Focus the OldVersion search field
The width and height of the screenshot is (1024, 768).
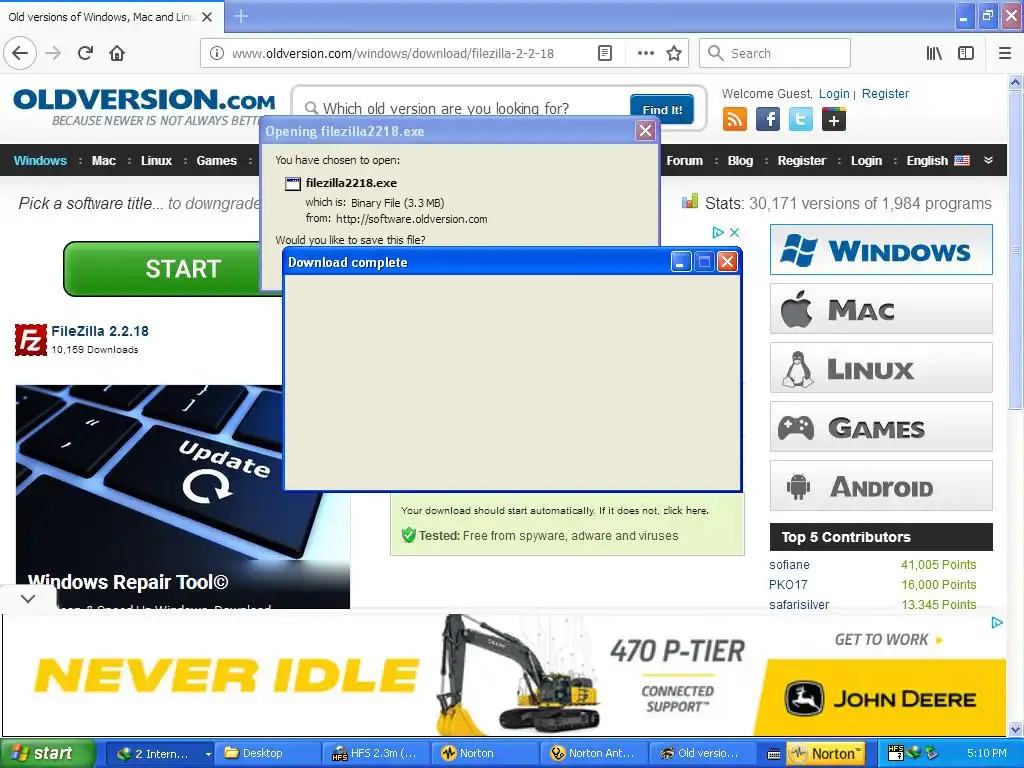coord(466,108)
